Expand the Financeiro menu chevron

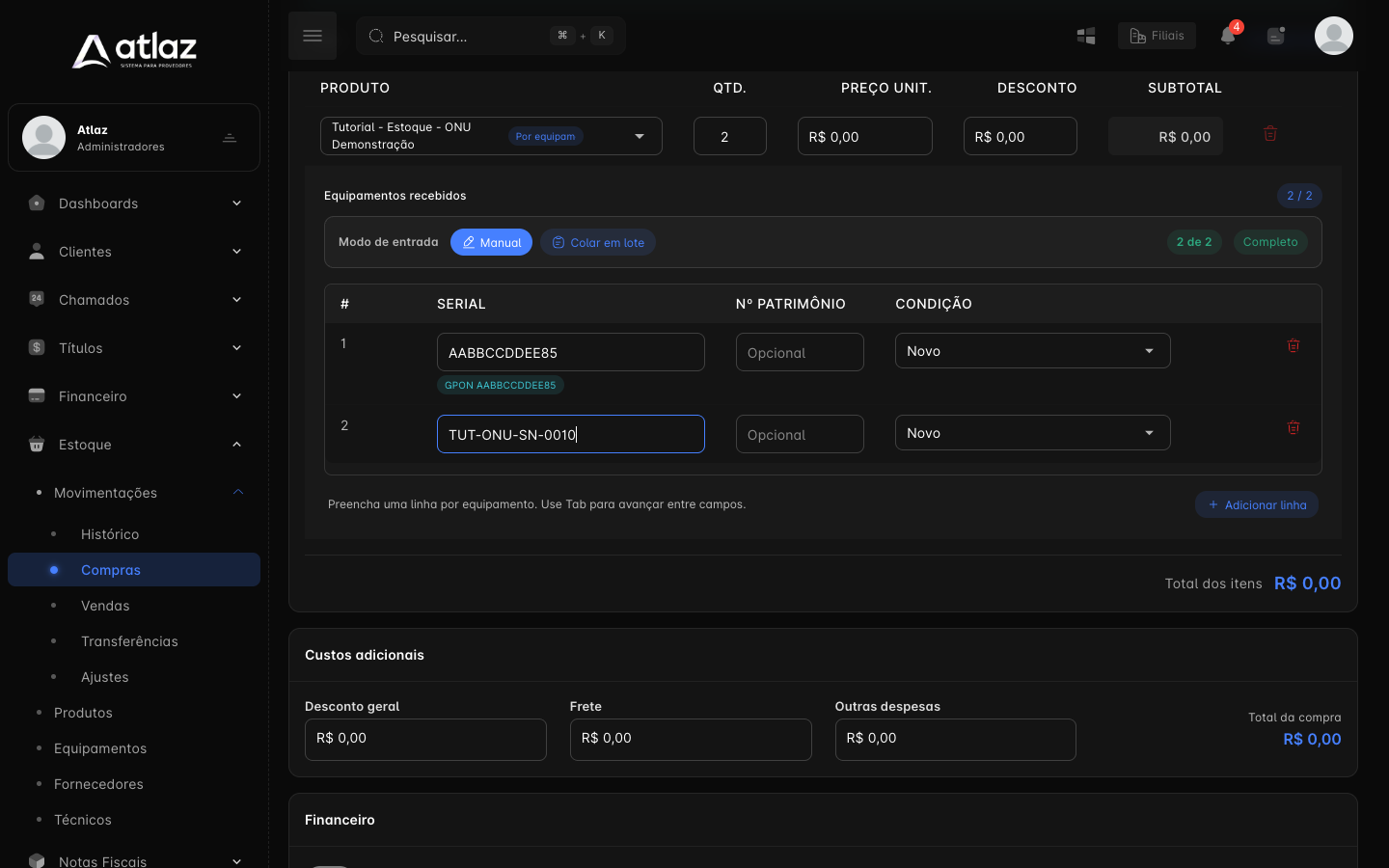point(236,396)
